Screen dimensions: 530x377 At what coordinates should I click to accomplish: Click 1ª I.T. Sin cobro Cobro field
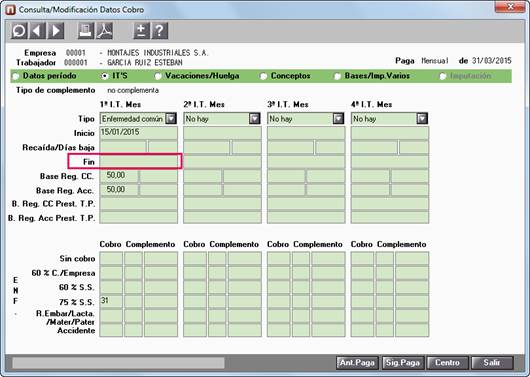[111, 259]
